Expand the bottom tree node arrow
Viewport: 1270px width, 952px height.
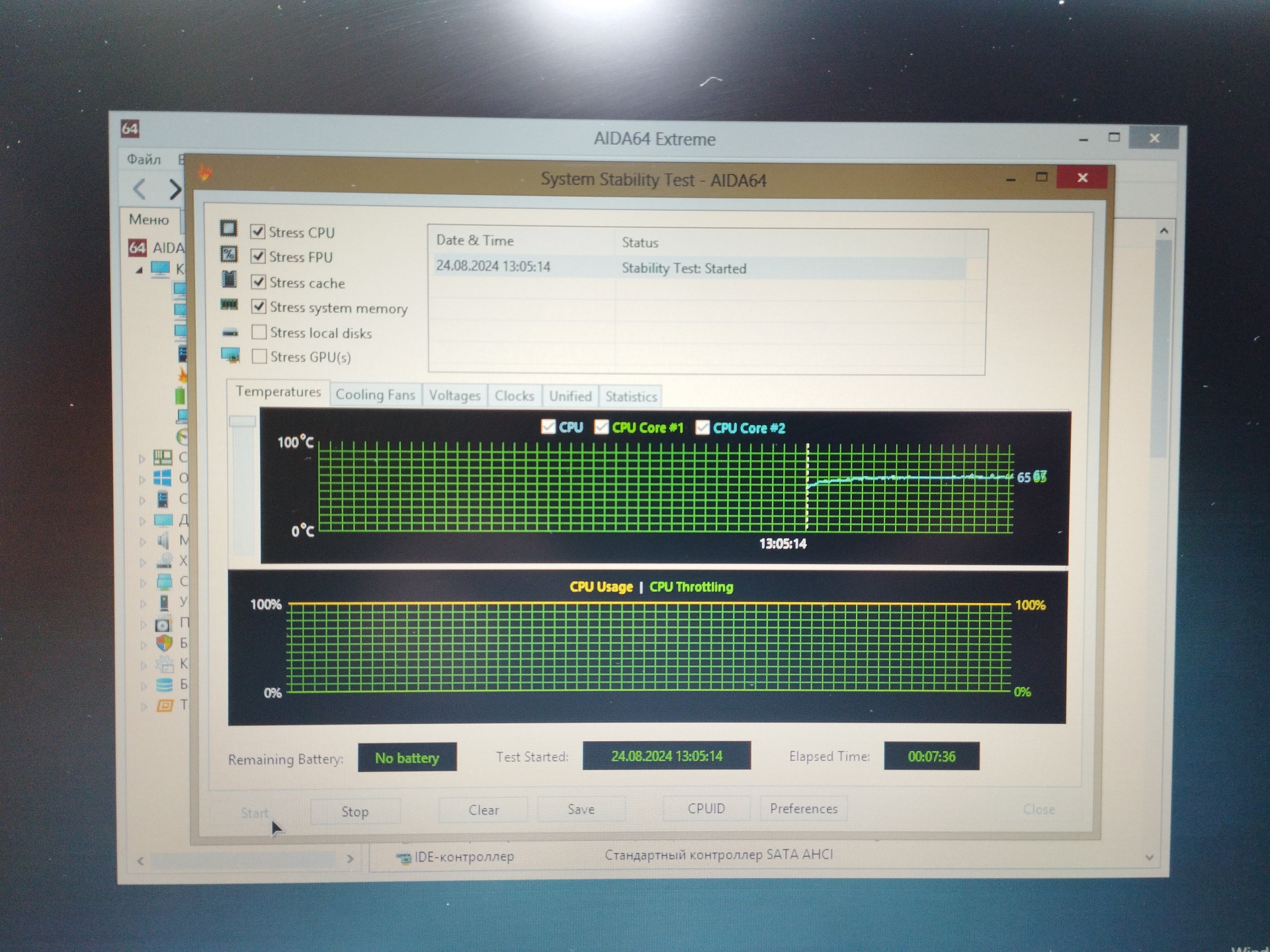pyautogui.click(x=144, y=706)
